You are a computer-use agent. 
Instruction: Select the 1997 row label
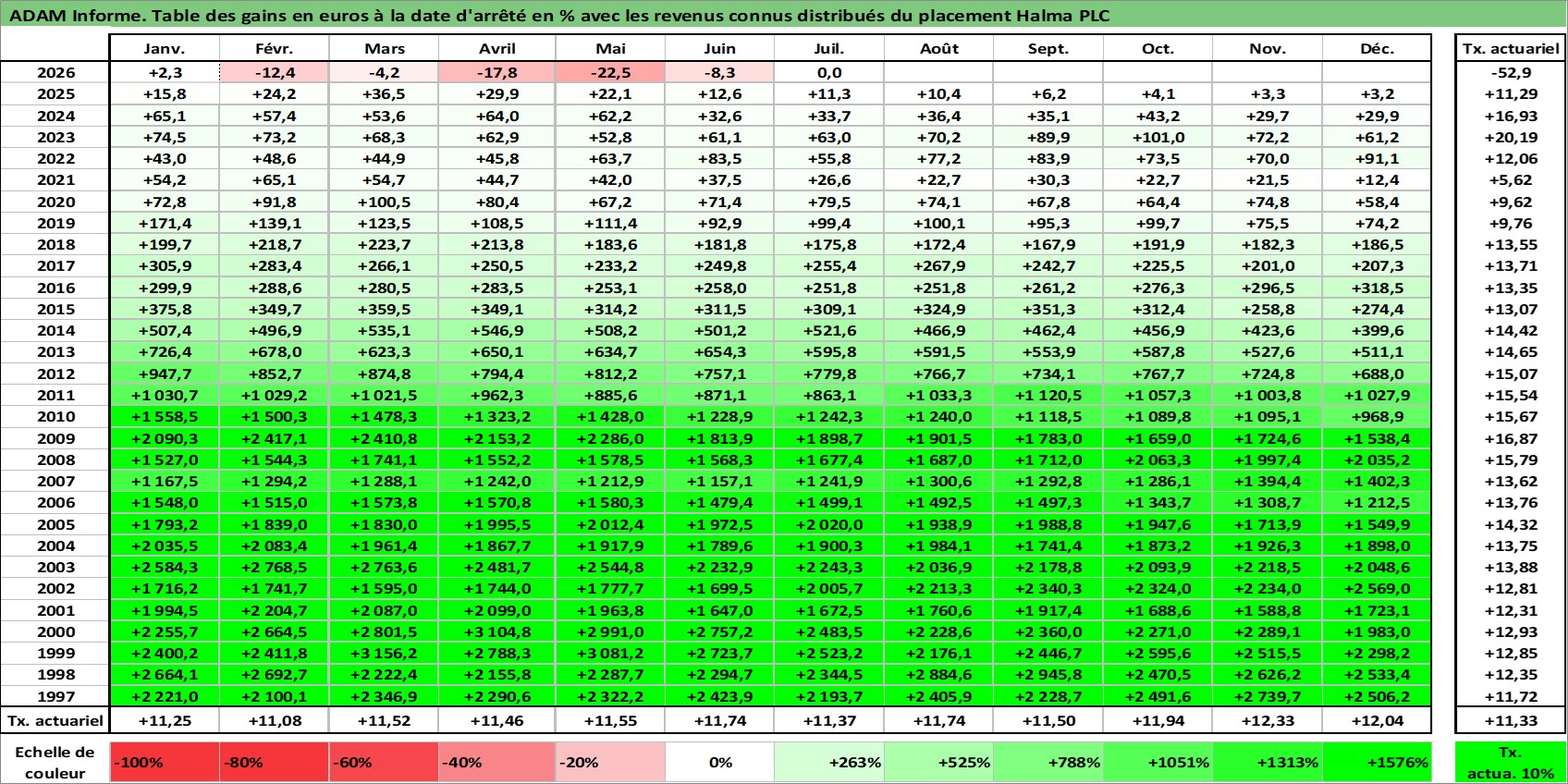pos(55,696)
